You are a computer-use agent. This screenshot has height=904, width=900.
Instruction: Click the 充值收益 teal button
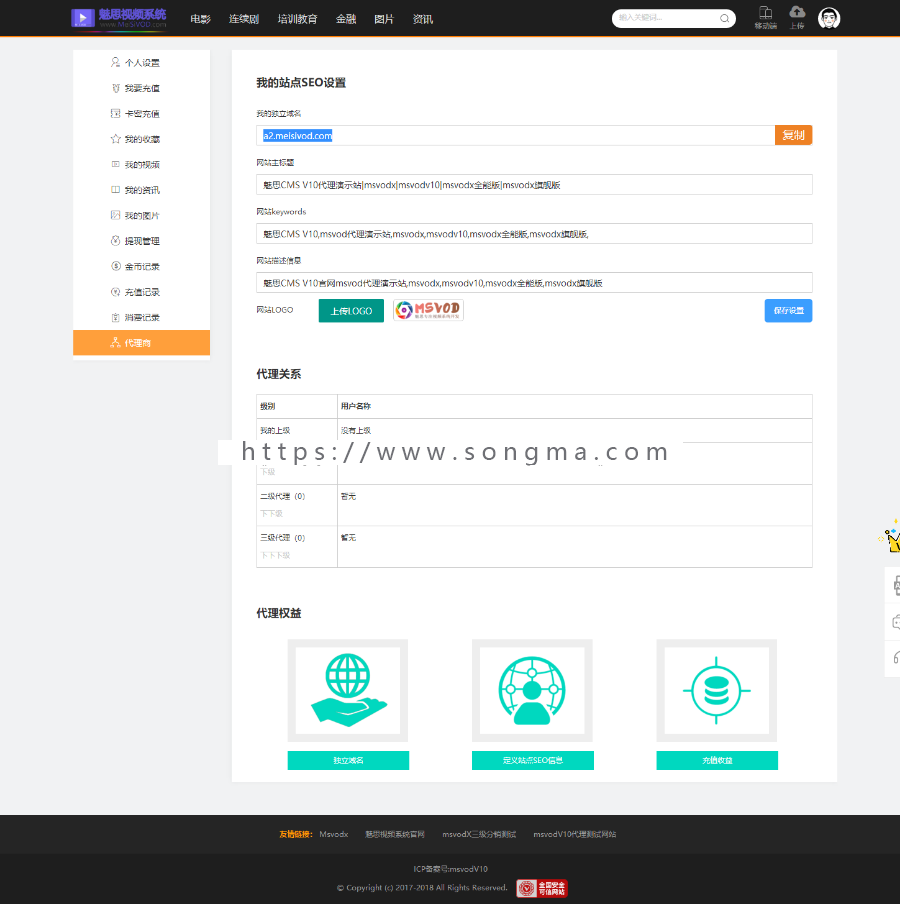tap(717, 760)
